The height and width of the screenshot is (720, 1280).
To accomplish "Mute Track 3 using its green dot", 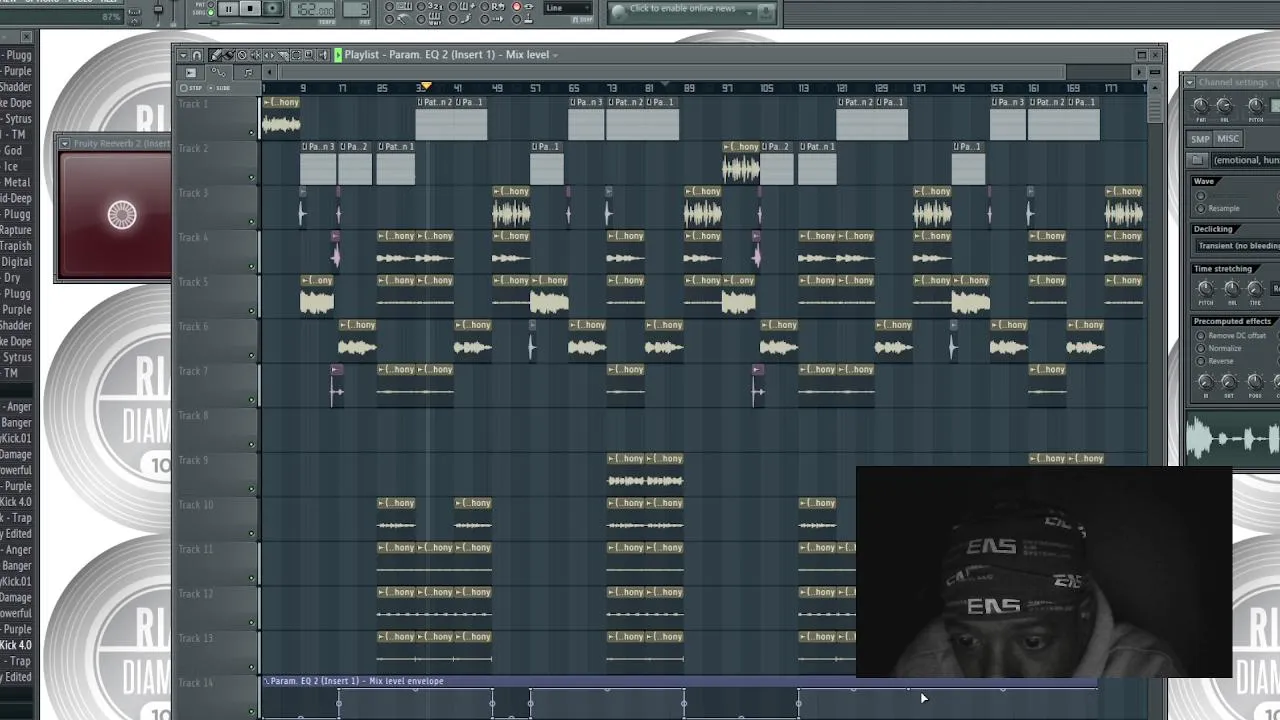I will pos(252,222).
